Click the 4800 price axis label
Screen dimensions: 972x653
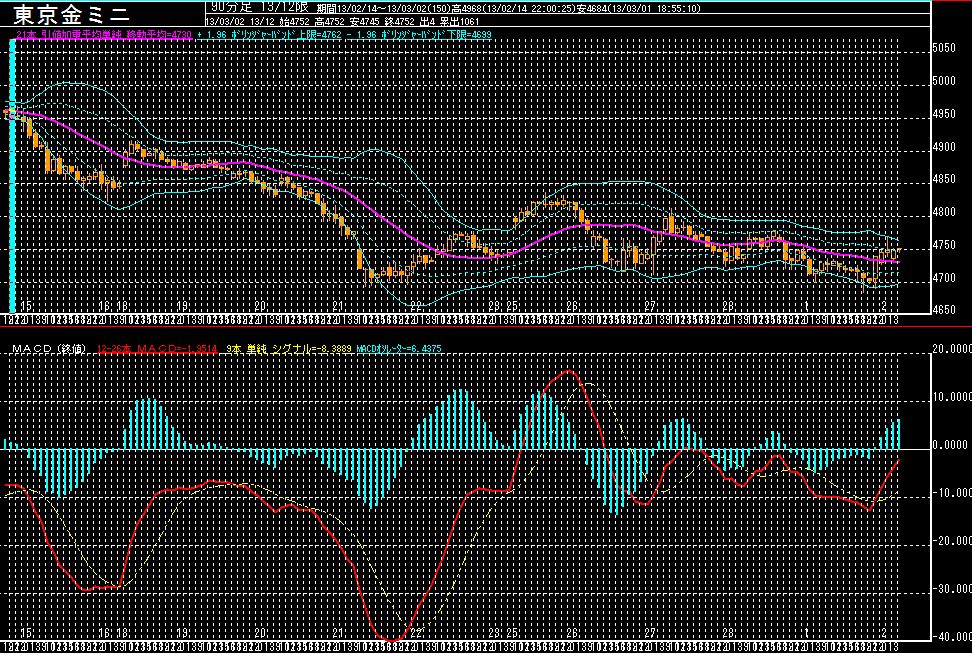click(944, 213)
